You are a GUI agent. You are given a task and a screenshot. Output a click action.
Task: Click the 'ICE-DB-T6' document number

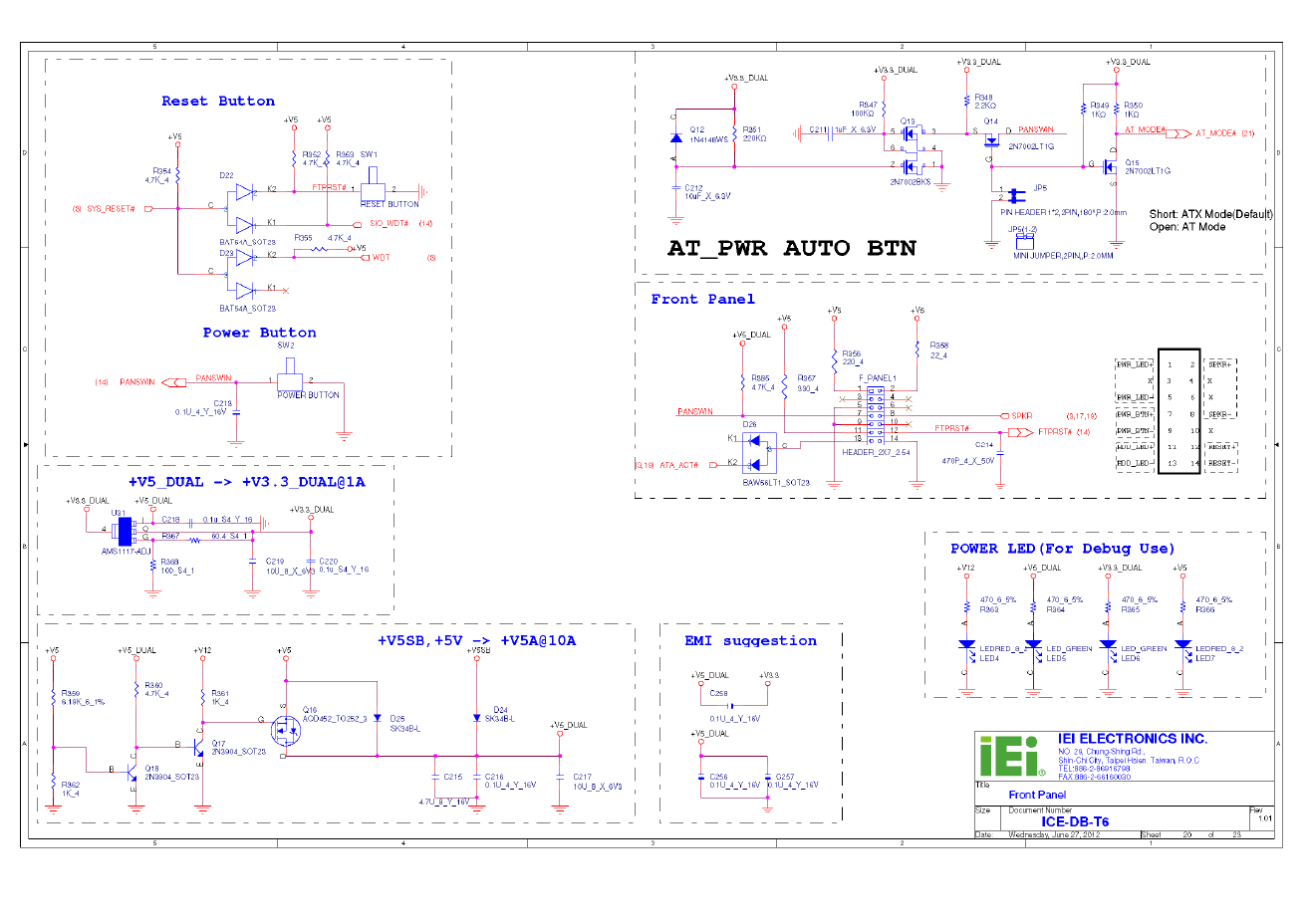(x=1075, y=821)
